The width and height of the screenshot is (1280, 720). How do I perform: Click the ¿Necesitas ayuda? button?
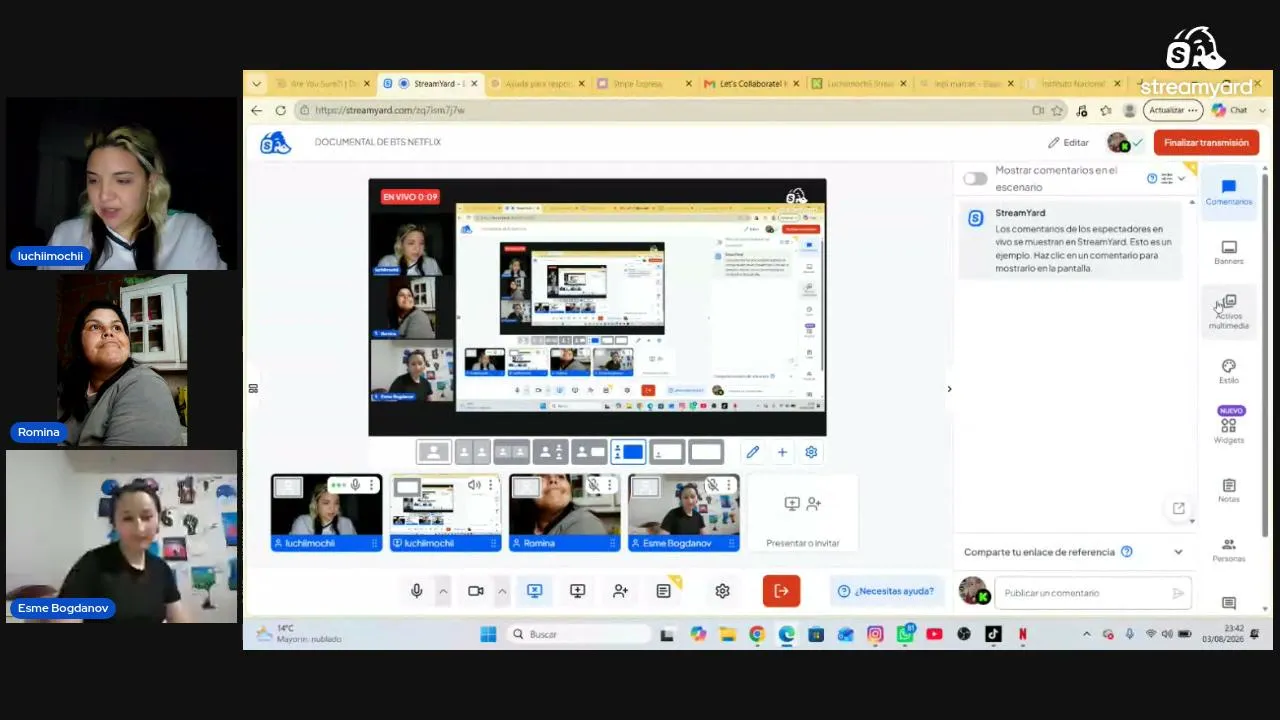886,591
